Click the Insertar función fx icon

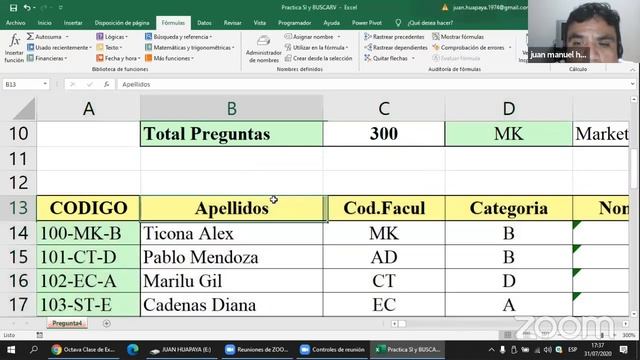pos(14,47)
